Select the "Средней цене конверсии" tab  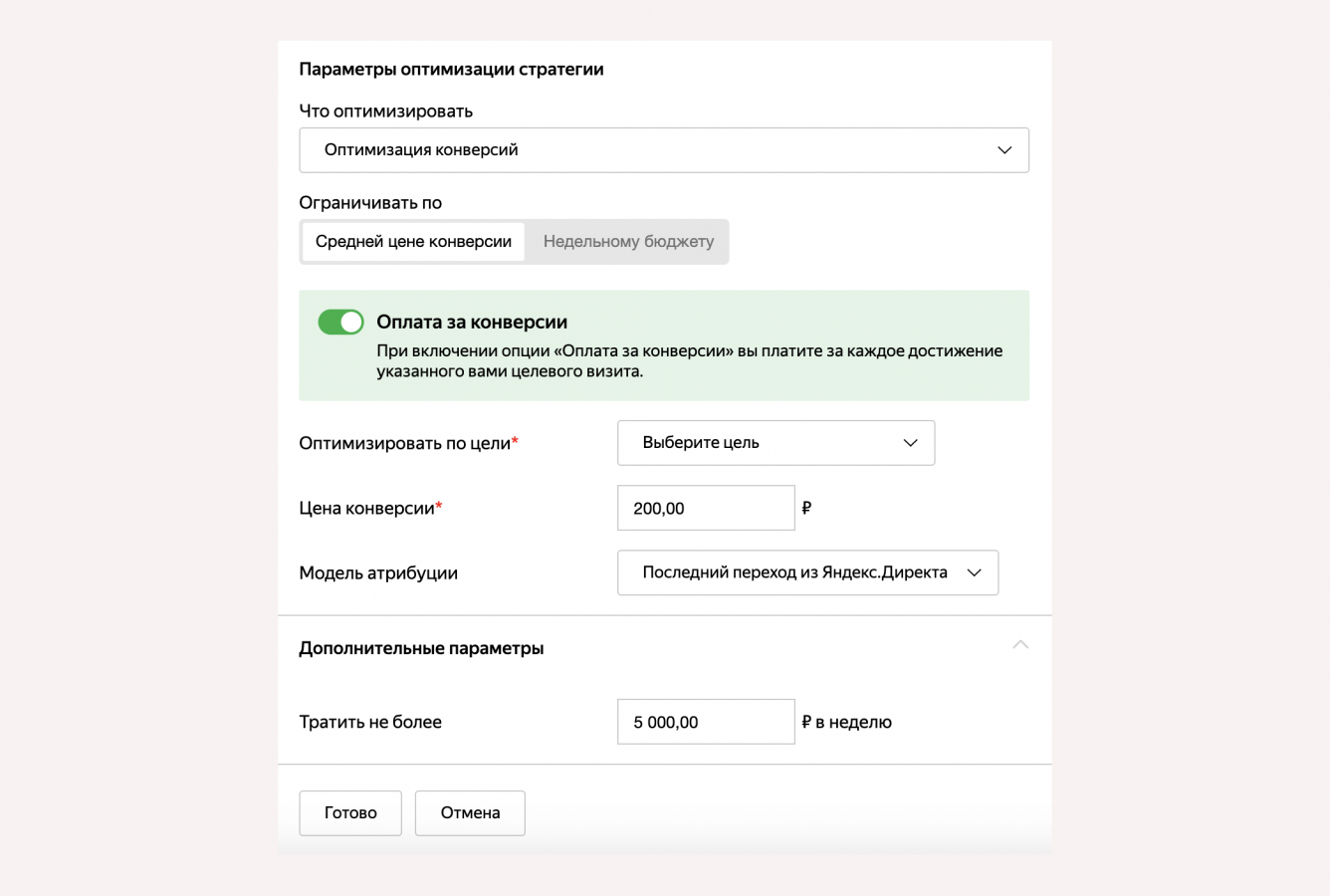pyautogui.click(x=413, y=242)
